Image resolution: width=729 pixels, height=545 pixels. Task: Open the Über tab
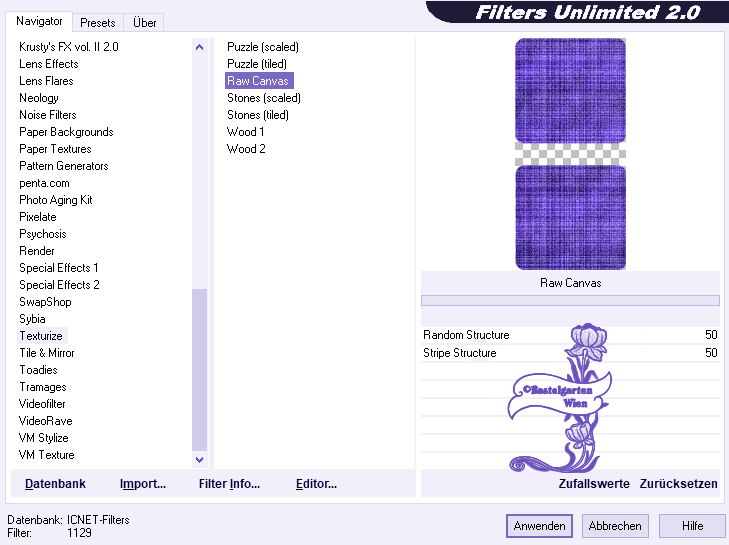point(144,23)
